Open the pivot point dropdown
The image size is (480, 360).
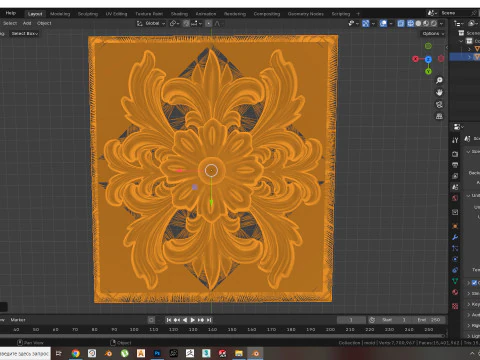pos(174,23)
